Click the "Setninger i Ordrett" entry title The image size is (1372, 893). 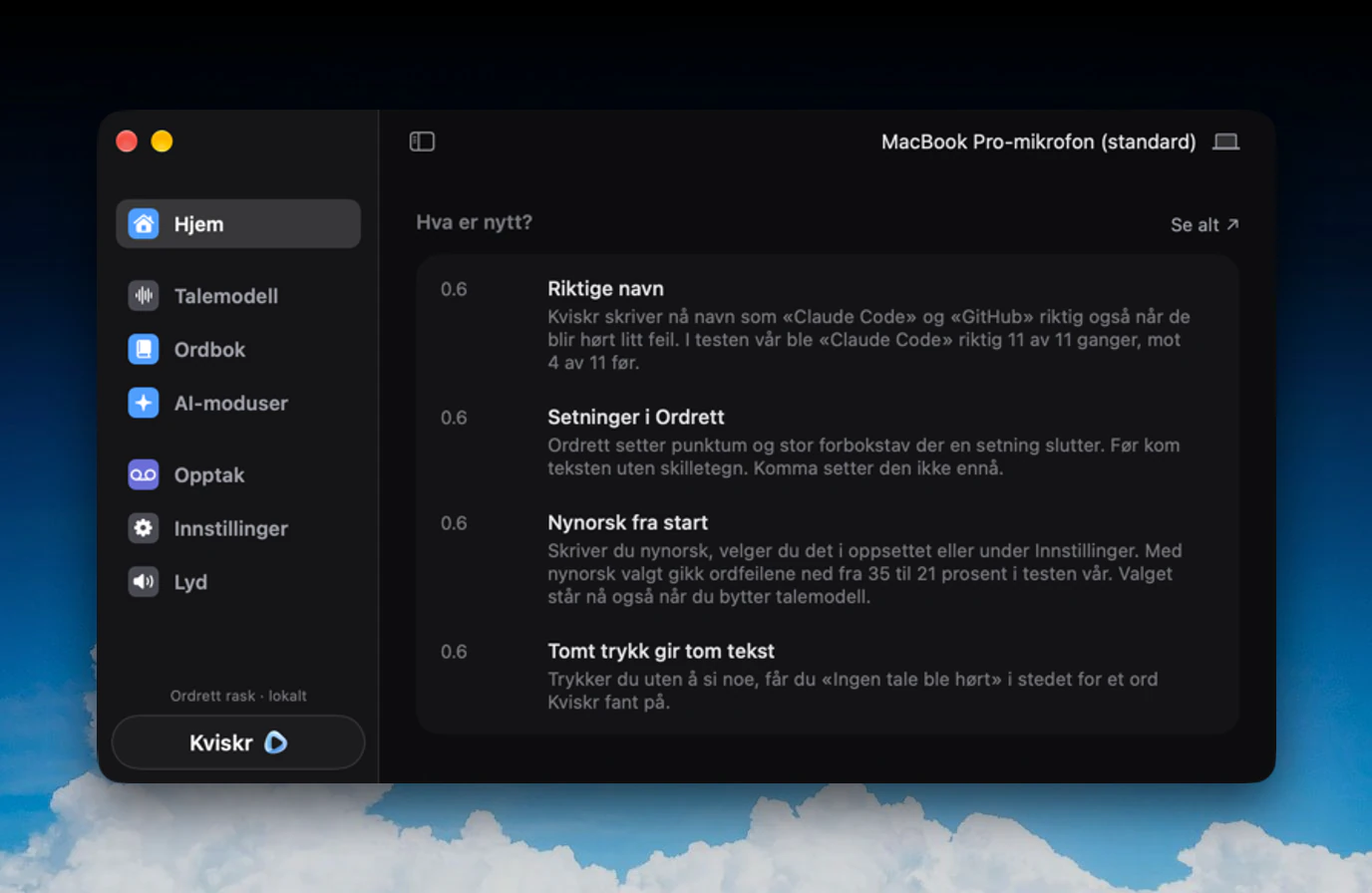tap(635, 417)
